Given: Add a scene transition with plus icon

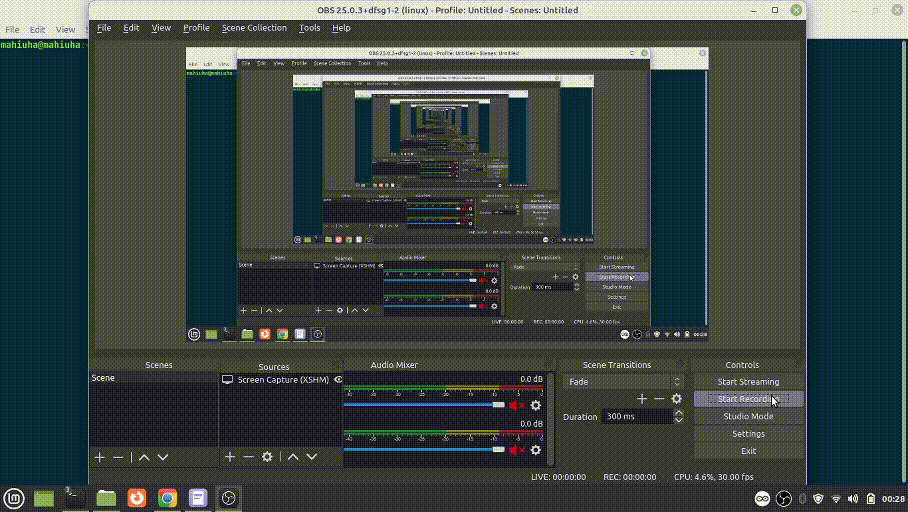Looking at the screenshot, I should (642, 398).
